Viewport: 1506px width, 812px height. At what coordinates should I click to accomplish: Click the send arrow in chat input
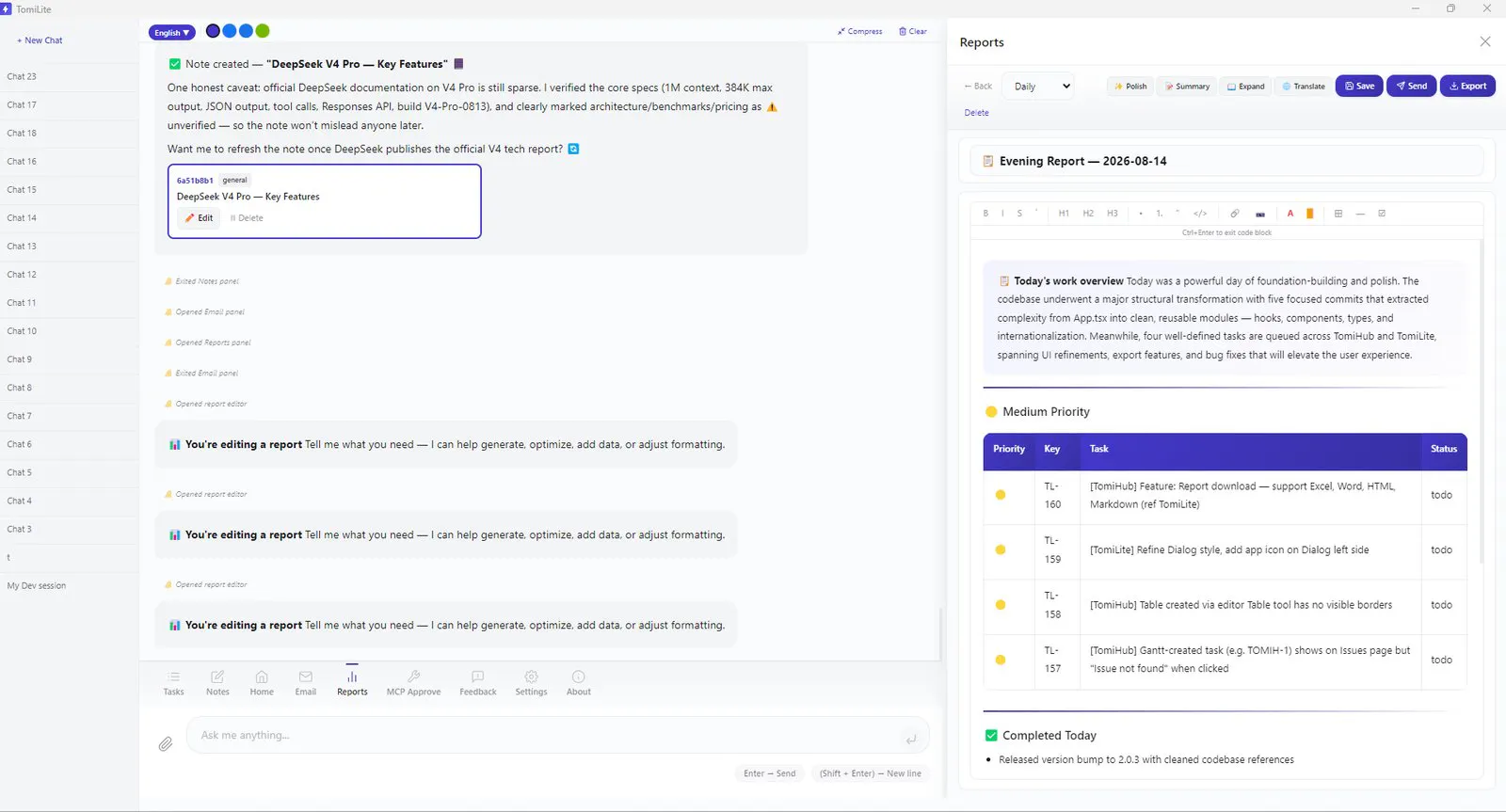[x=911, y=740]
